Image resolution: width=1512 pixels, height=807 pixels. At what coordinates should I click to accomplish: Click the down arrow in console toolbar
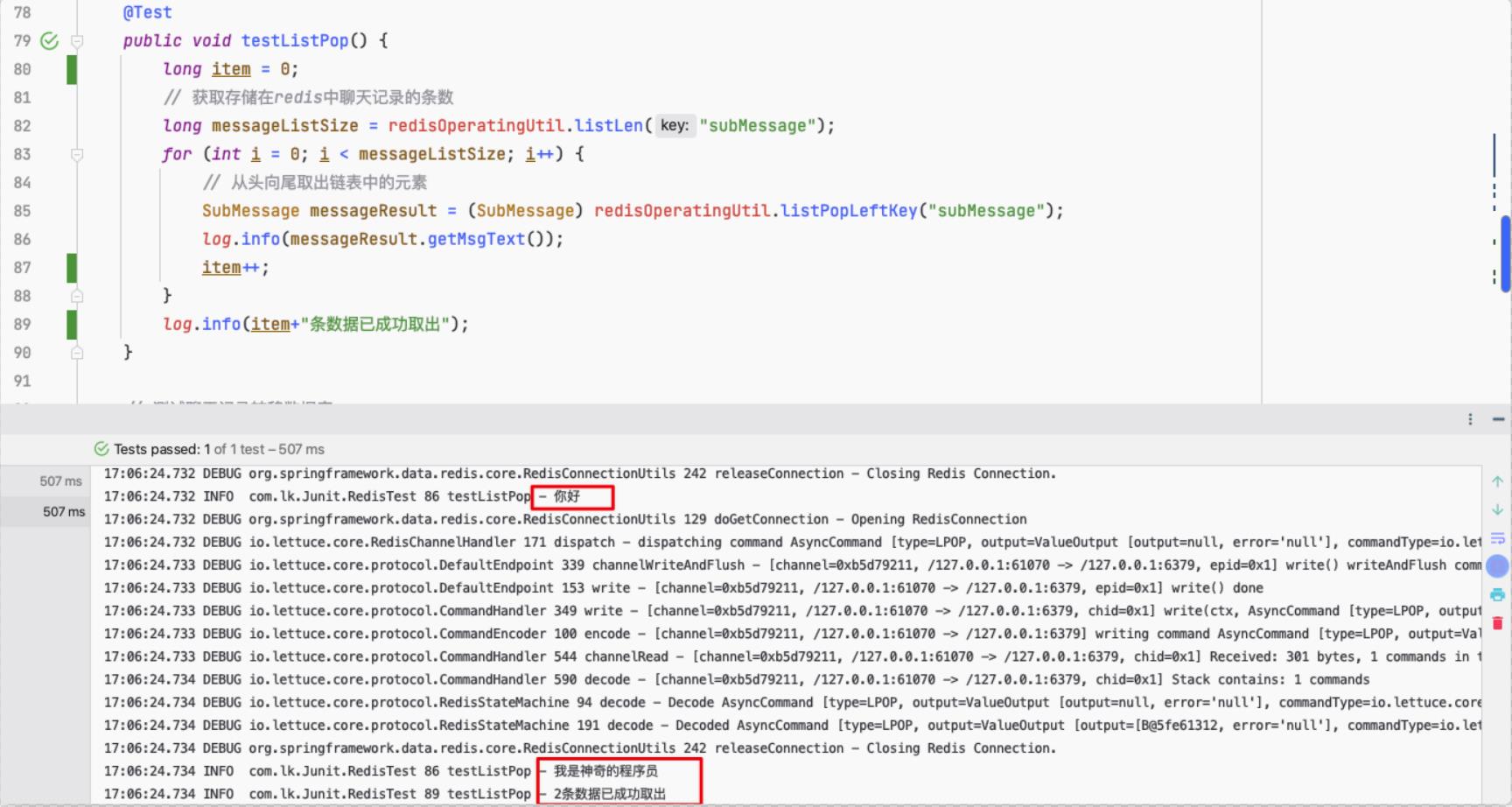pyautogui.click(x=1497, y=509)
